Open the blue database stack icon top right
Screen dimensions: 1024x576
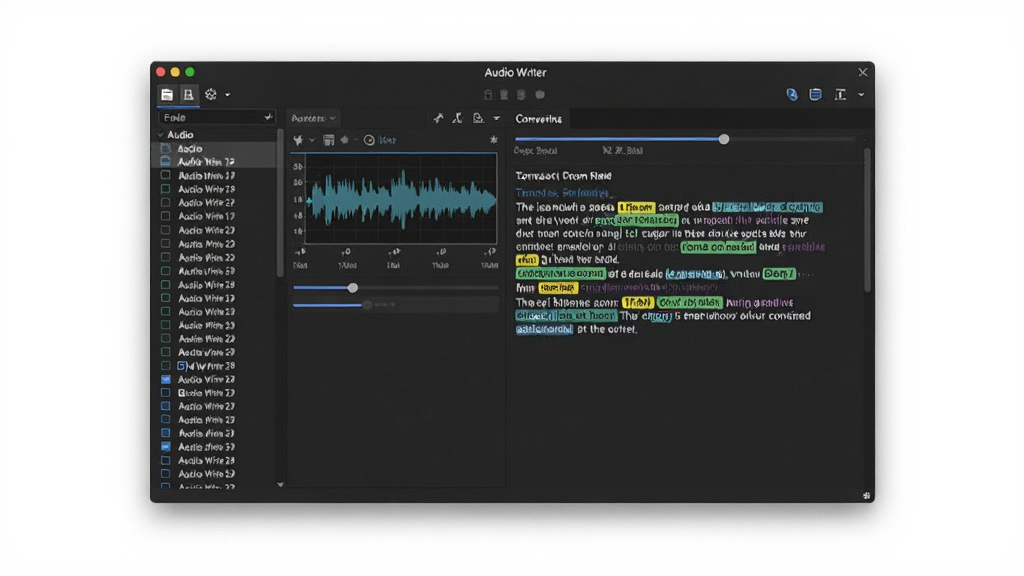tap(816, 95)
